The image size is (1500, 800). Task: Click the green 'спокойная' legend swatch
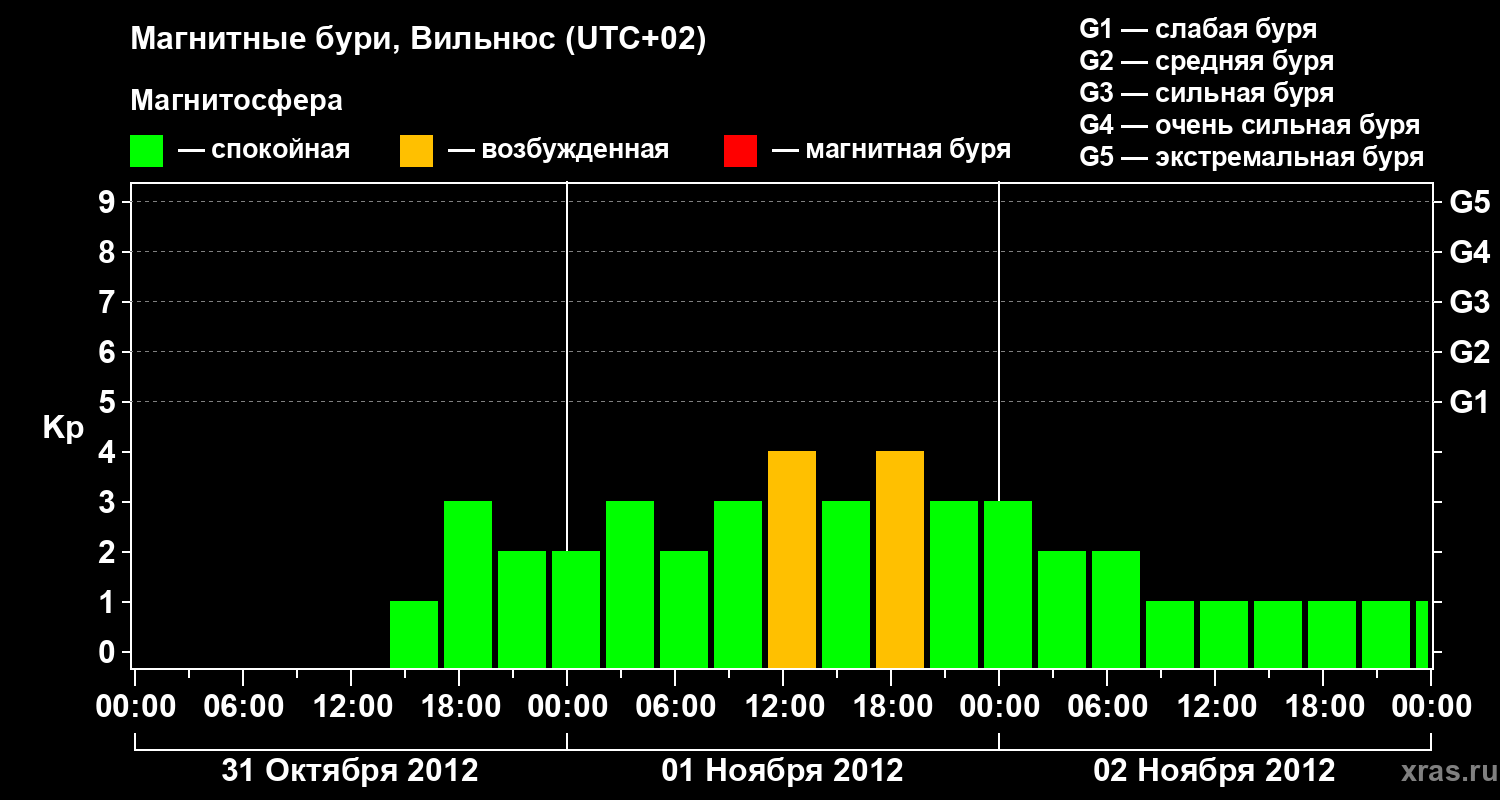[x=146, y=150]
